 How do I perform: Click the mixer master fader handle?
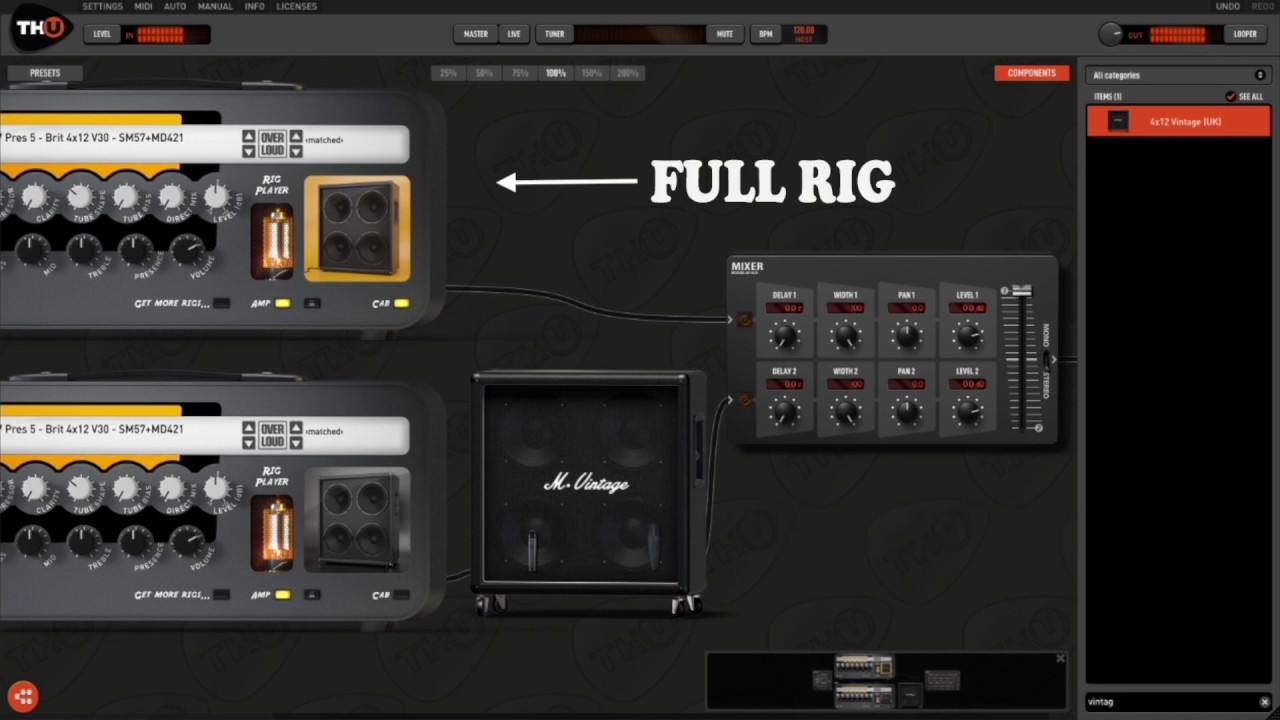[1021, 290]
